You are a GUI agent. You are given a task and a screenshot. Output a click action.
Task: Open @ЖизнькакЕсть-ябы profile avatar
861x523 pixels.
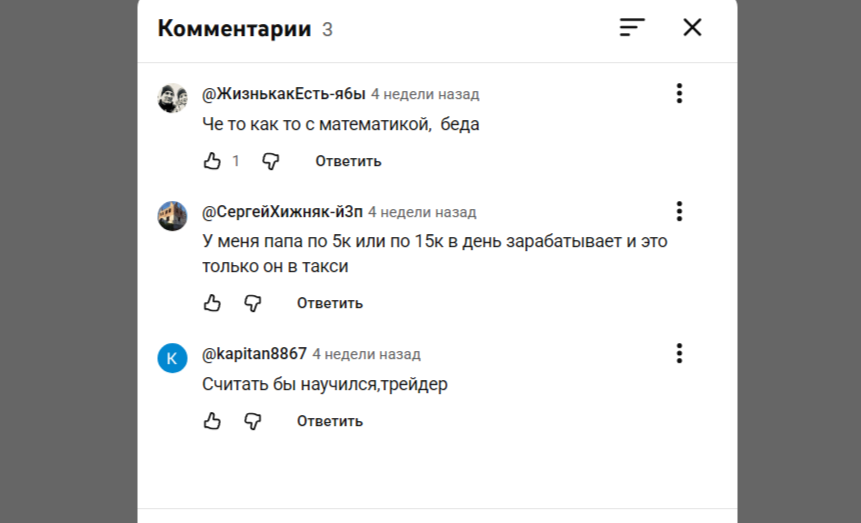173,98
